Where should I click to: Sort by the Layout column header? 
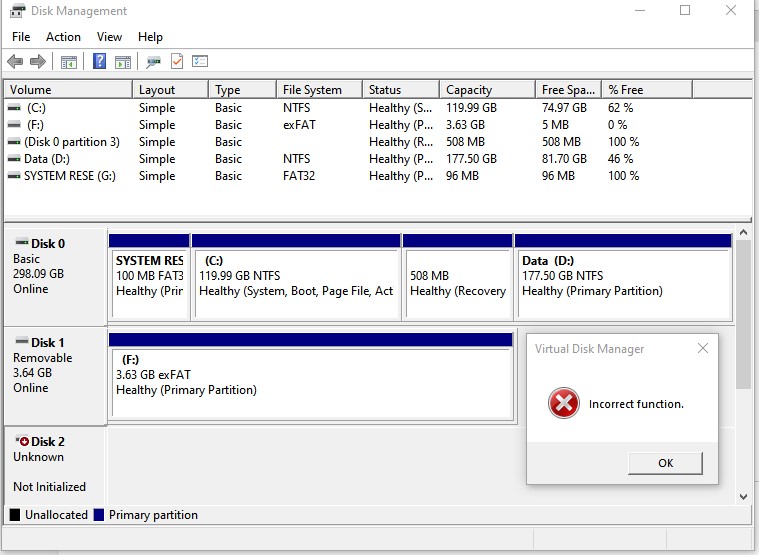[x=170, y=90]
